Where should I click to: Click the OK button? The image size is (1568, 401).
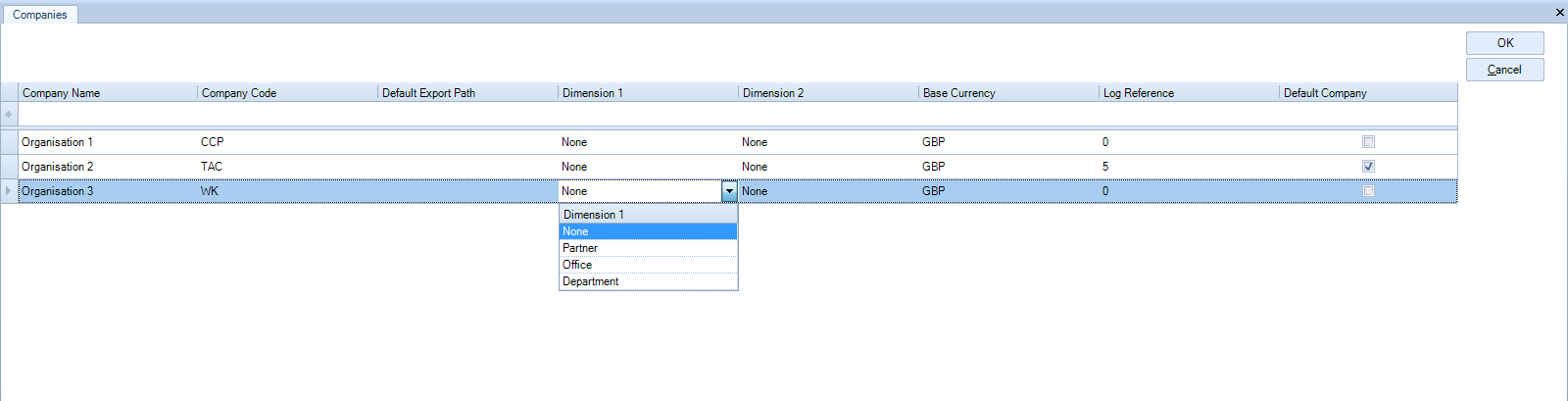pos(1504,43)
